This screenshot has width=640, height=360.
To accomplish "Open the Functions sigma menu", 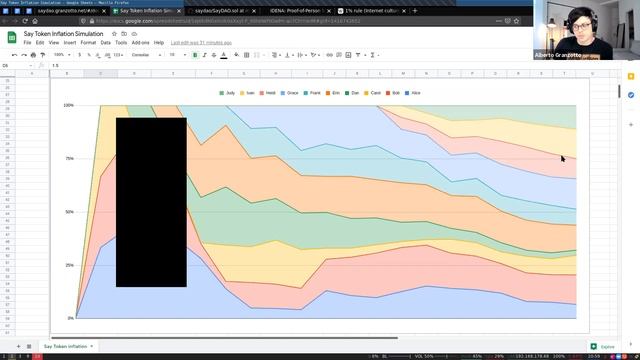I will coord(373,55).
